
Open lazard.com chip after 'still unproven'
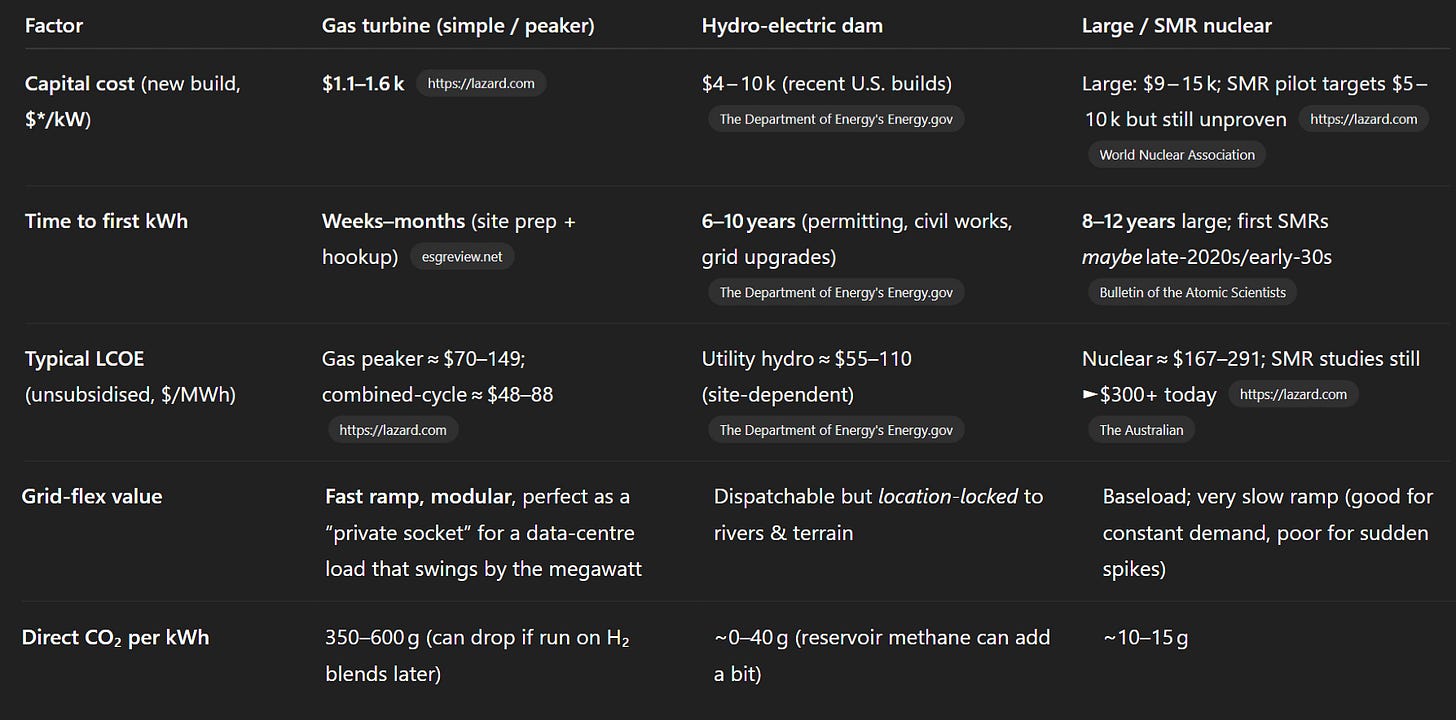pyautogui.click(x=1363, y=119)
